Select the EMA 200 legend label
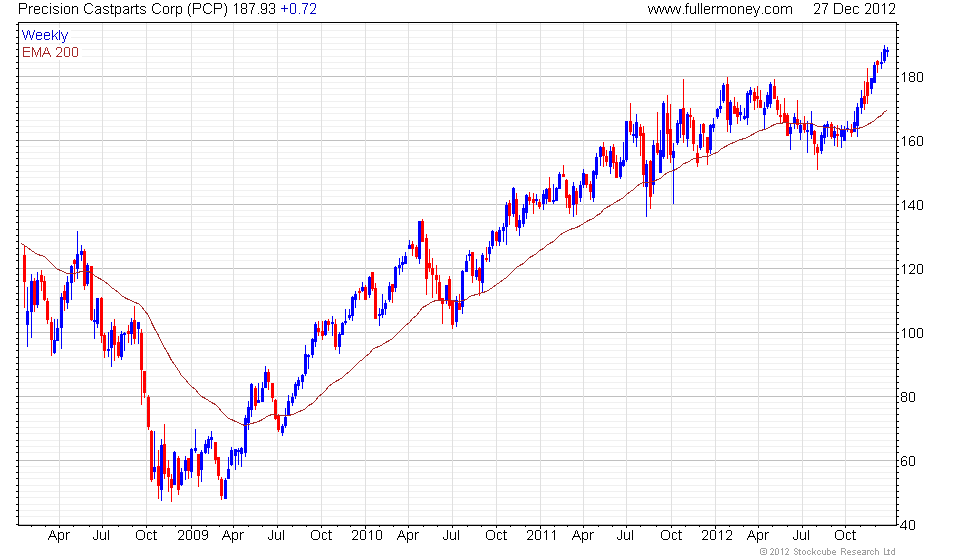The height and width of the screenshot is (560, 980). tap(50, 52)
